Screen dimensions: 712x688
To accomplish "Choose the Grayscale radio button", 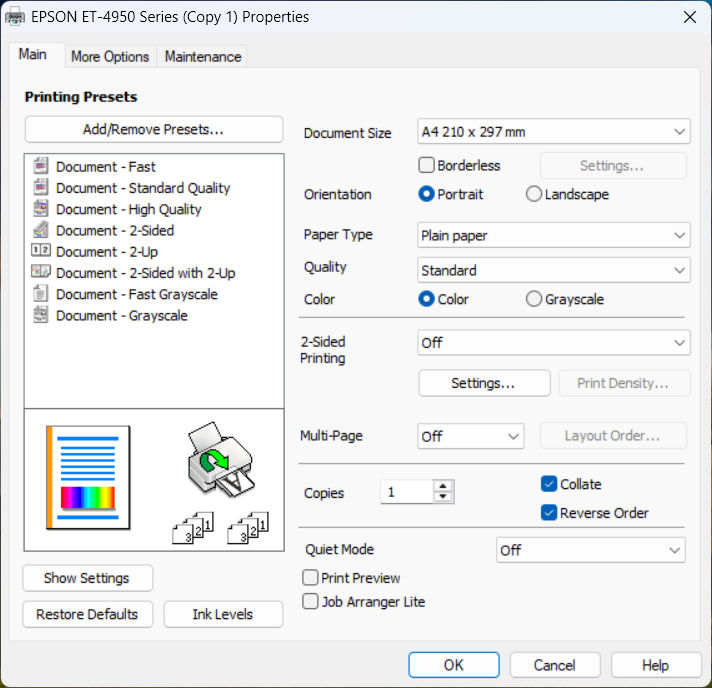I will (534, 299).
